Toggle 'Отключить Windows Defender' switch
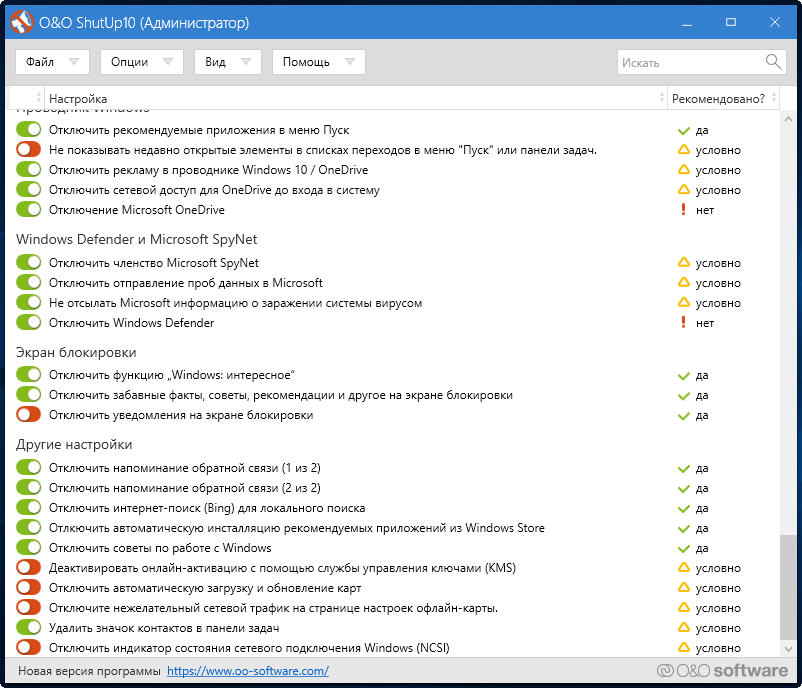Image resolution: width=802 pixels, height=688 pixels. [28, 322]
